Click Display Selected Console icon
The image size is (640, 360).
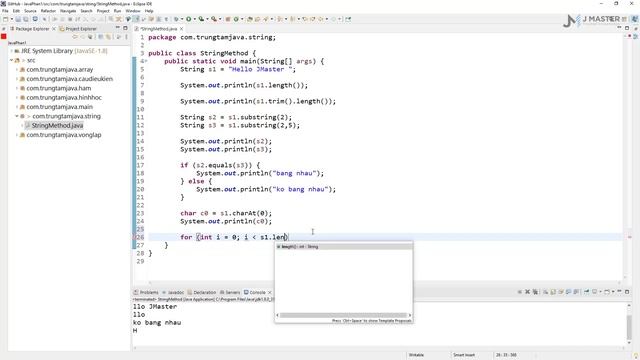click(595, 292)
